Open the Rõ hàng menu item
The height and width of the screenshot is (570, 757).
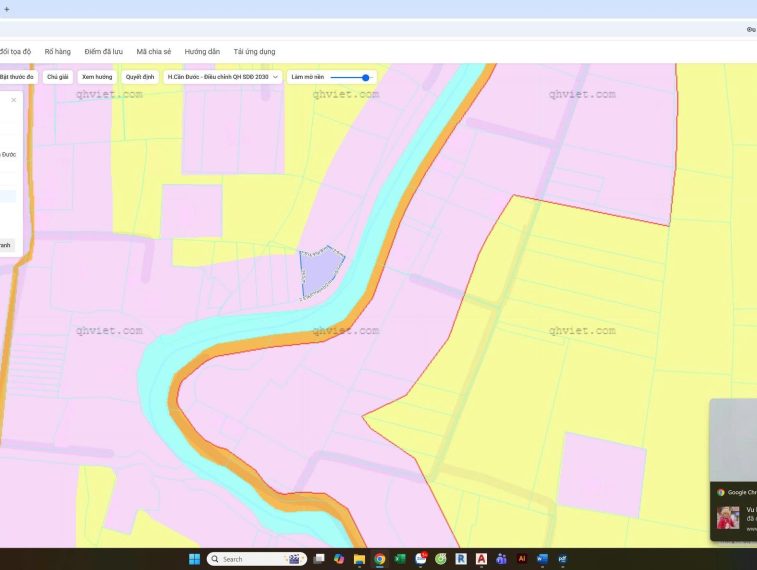click(x=58, y=51)
